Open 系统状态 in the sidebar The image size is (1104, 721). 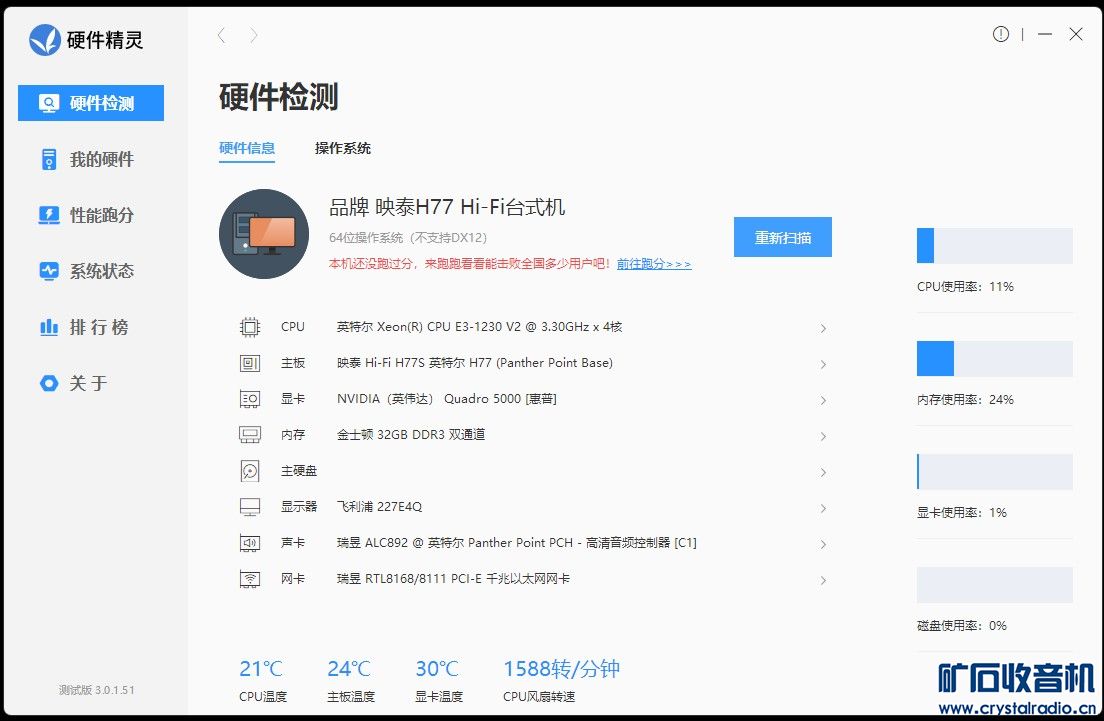click(91, 271)
